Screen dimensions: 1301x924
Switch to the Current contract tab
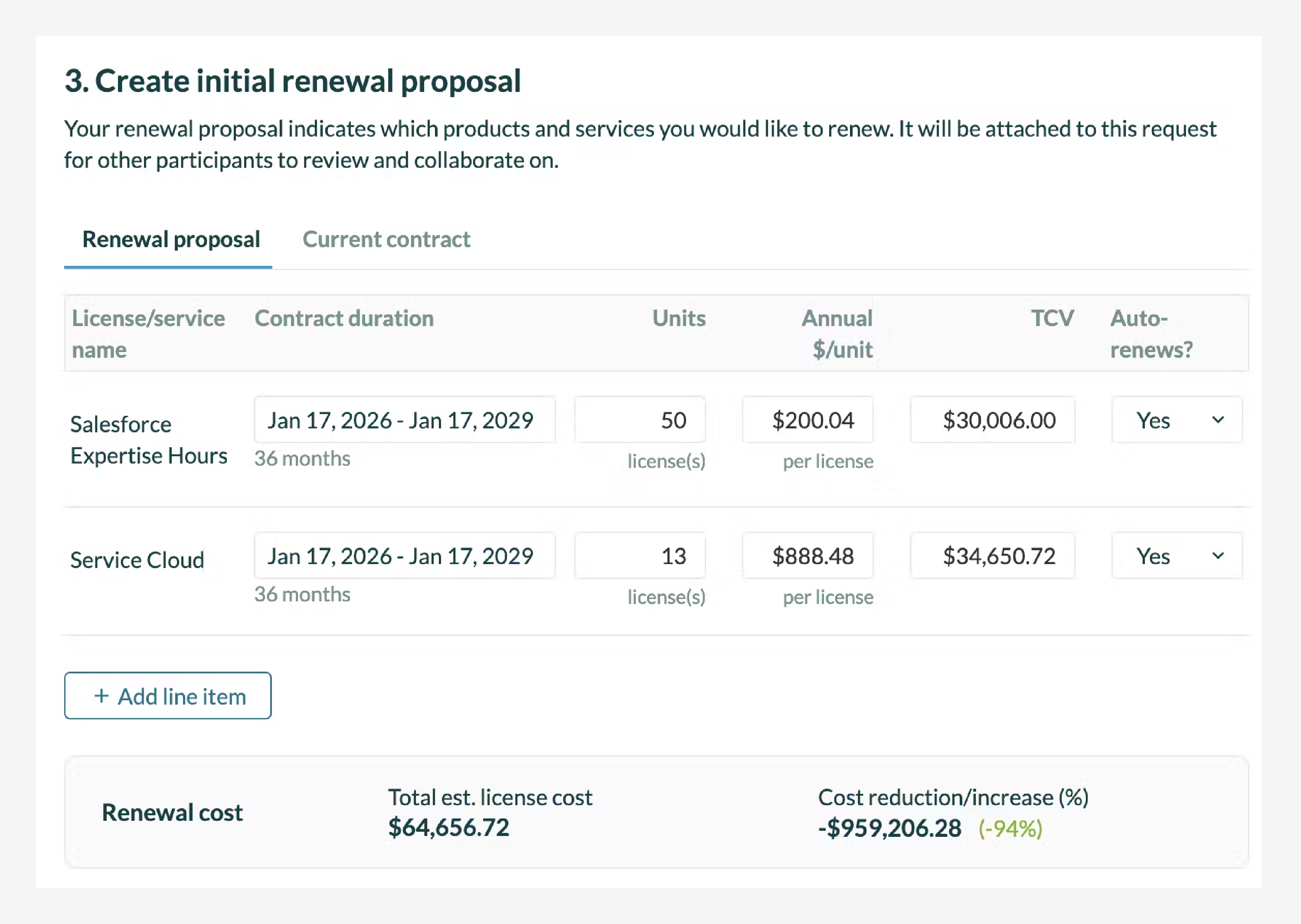point(386,239)
